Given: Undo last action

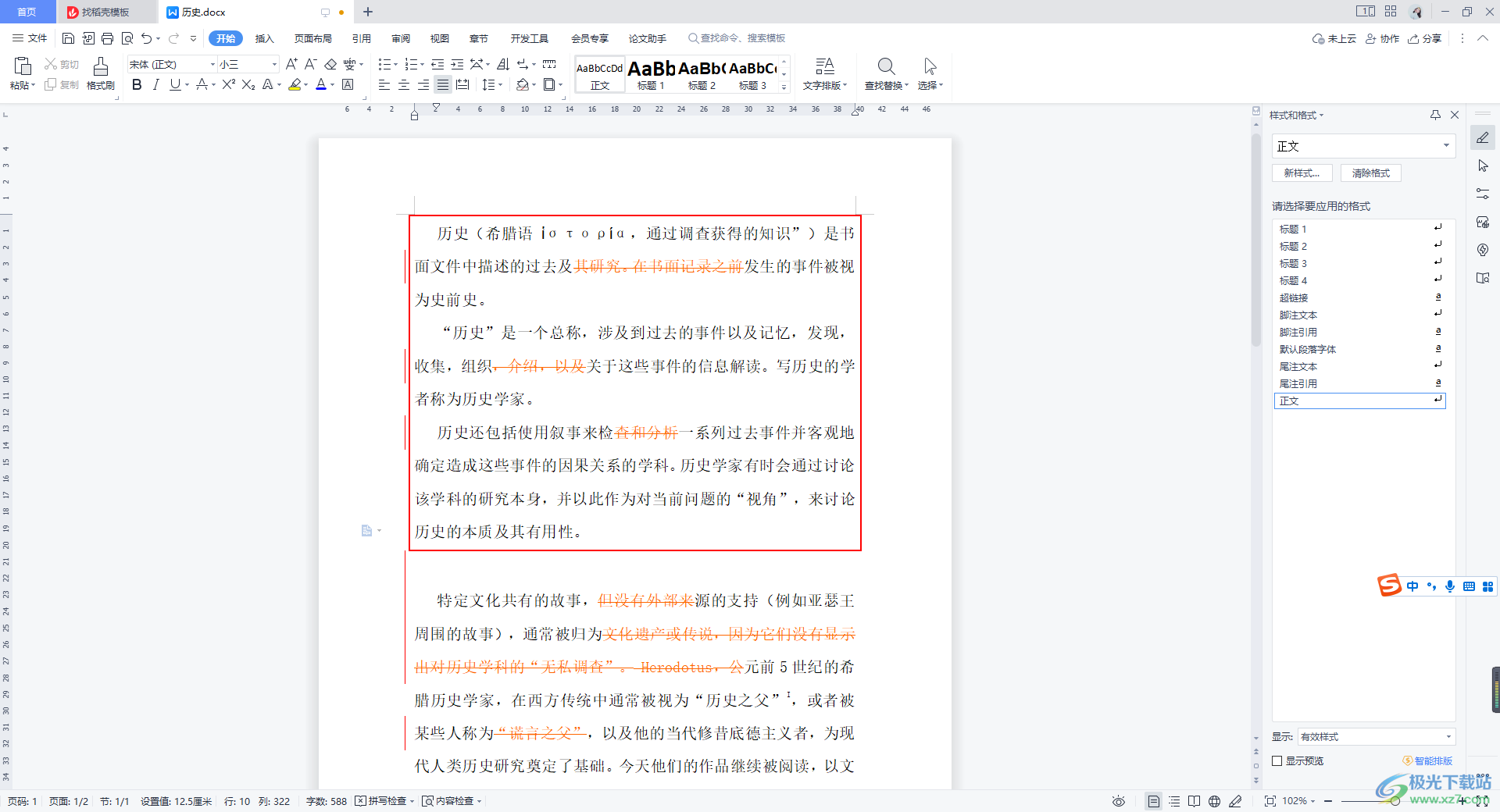Looking at the screenshot, I should coord(146,38).
